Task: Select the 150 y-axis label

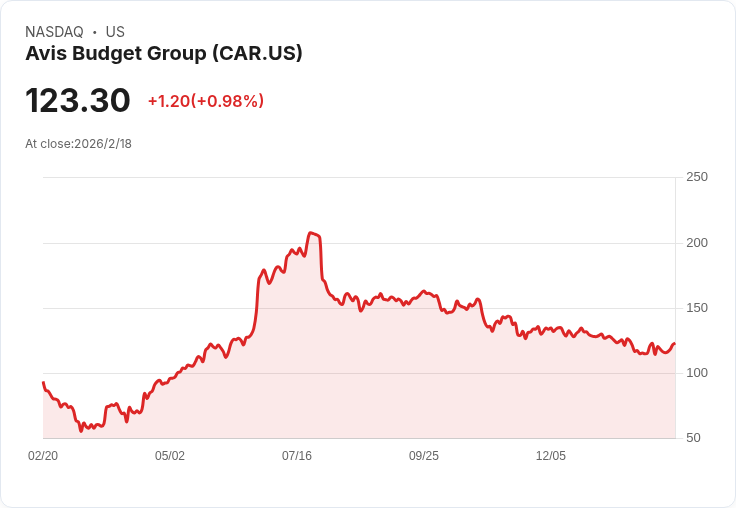Action: point(697,308)
